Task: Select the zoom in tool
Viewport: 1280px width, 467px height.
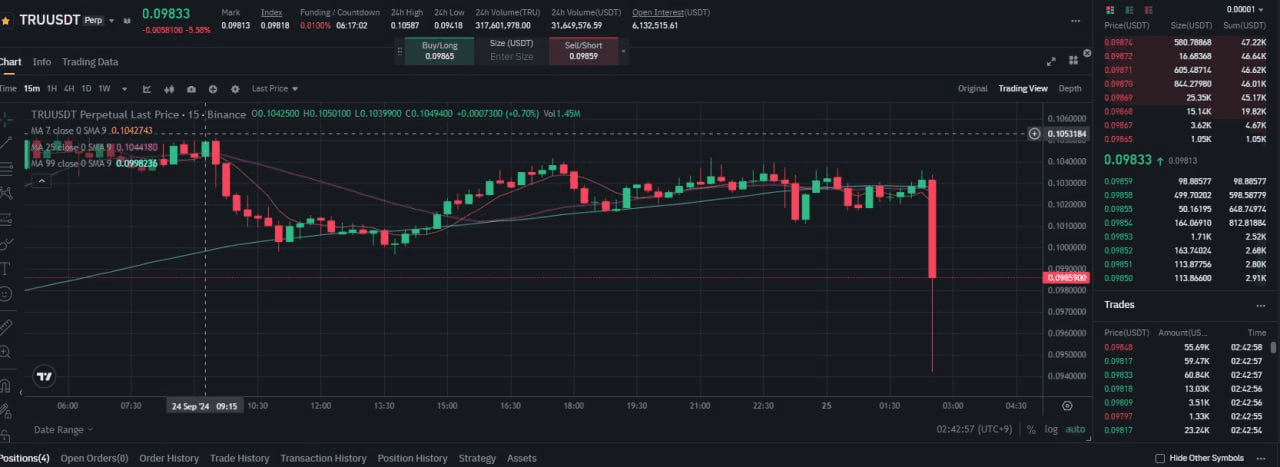Action: coord(6,352)
